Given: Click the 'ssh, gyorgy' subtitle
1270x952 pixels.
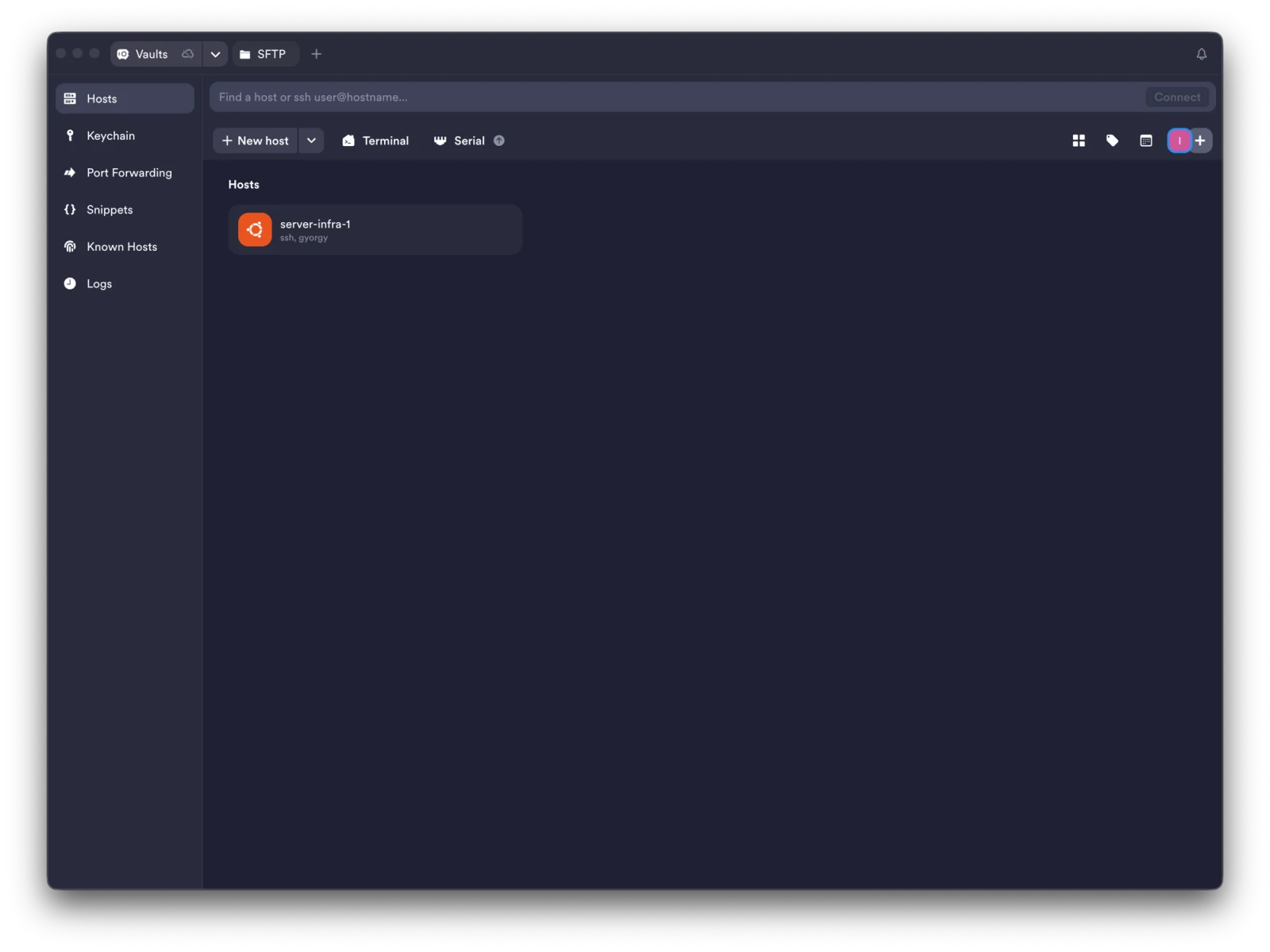Looking at the screenshot, I should coord(304,238).
